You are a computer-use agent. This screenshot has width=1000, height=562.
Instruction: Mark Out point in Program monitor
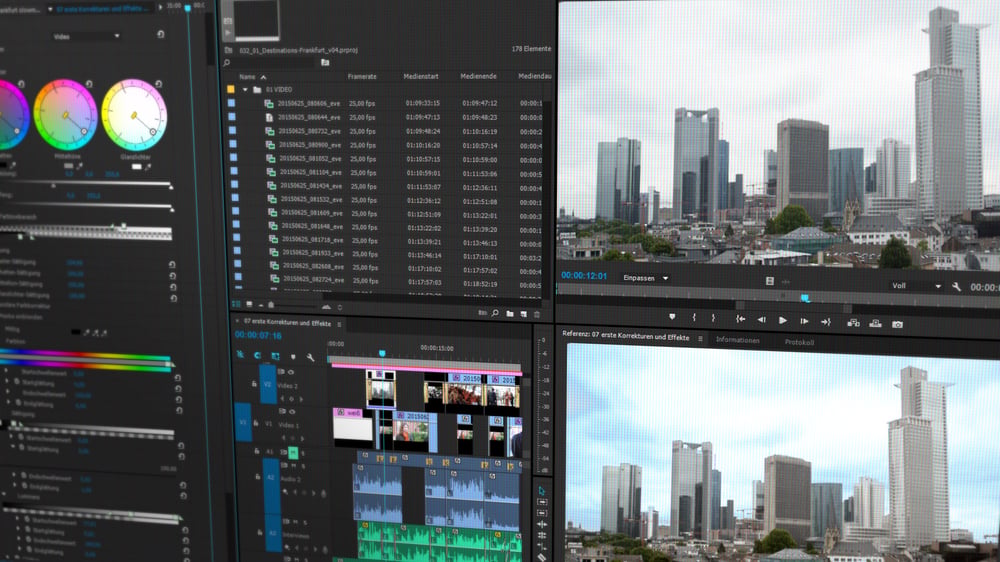pyautogui.click(x=713, y=318)
